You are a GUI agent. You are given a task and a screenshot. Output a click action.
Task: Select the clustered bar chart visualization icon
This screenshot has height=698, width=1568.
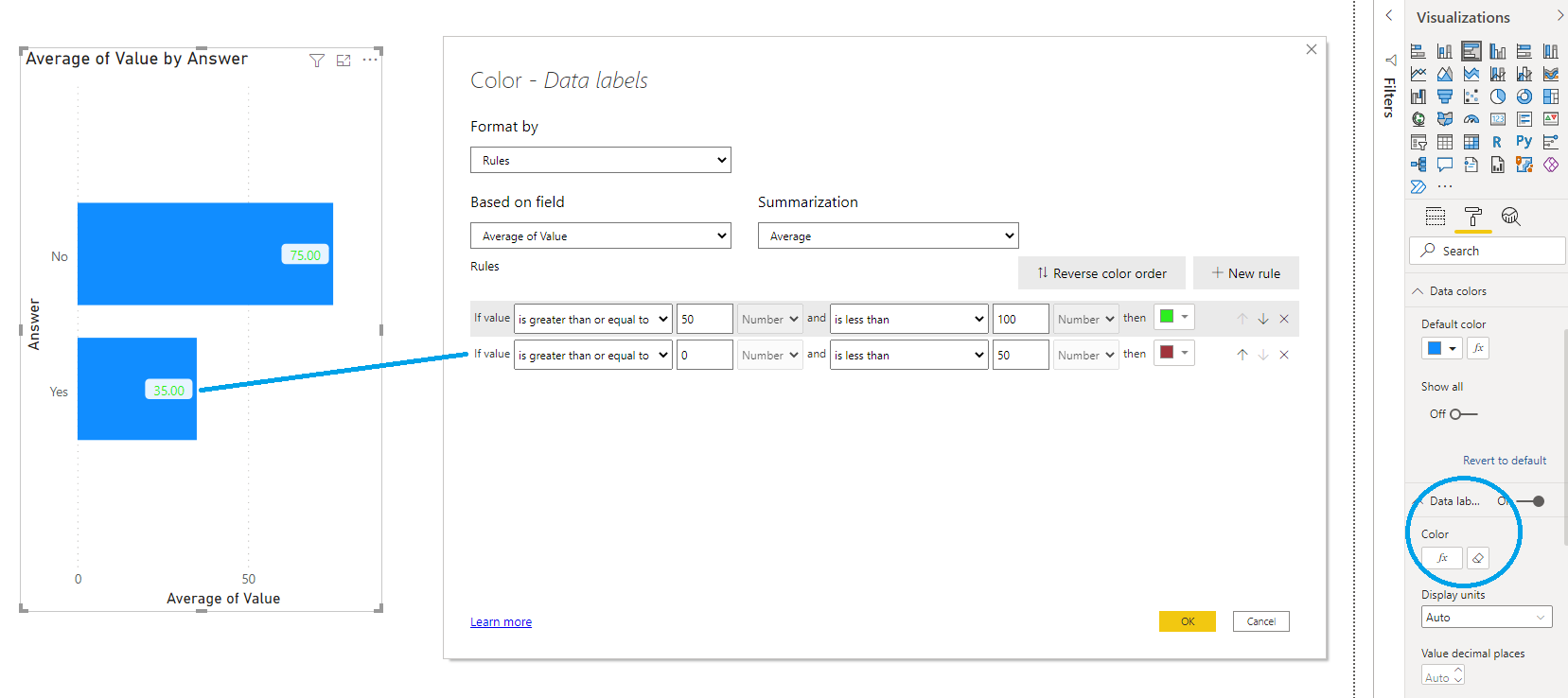pyautogui.click(x=1471, y=51)
